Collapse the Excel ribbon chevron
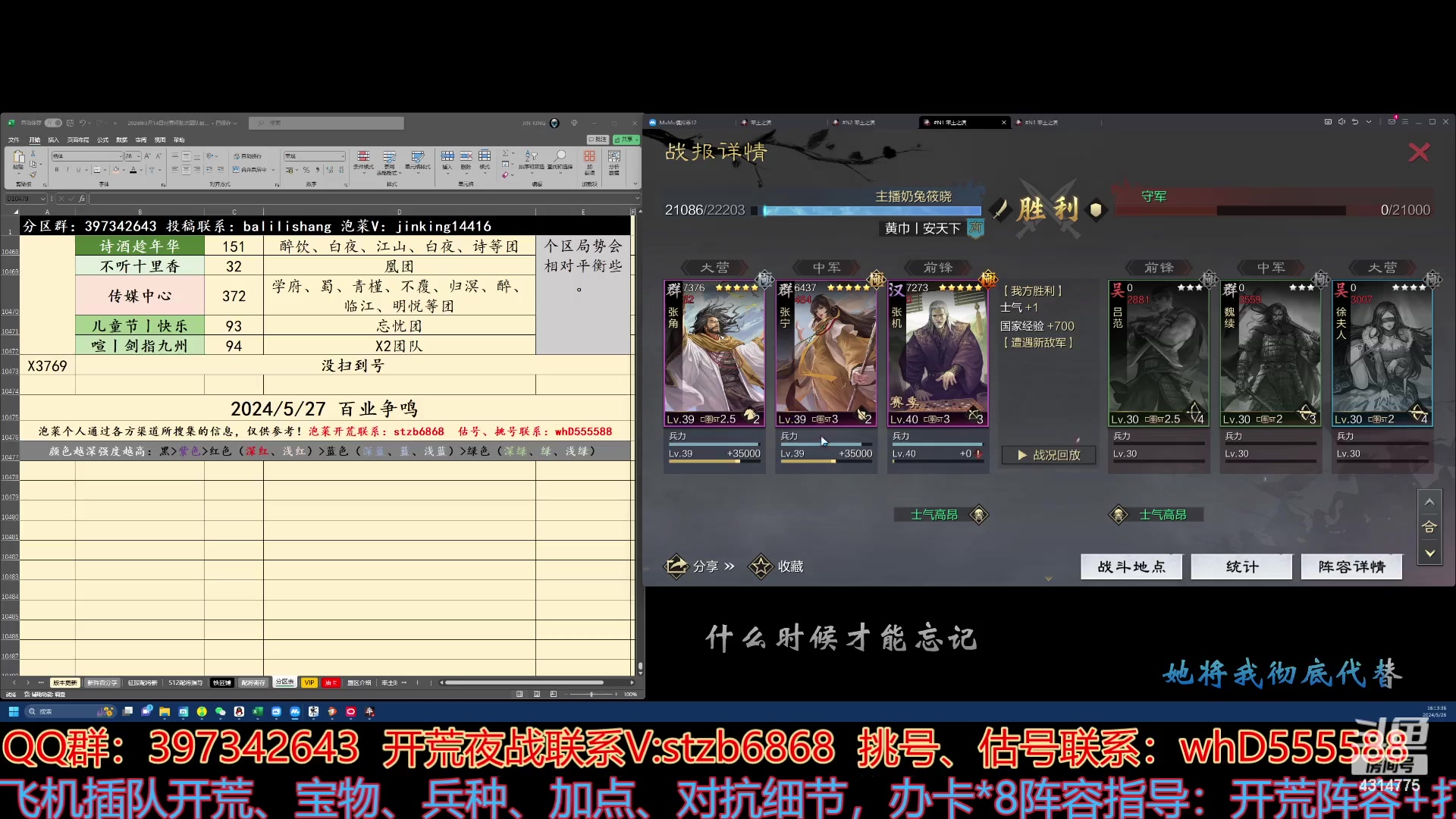This screenshot has width=1456, height=819. pyautogui.click(x=635, y=184)
